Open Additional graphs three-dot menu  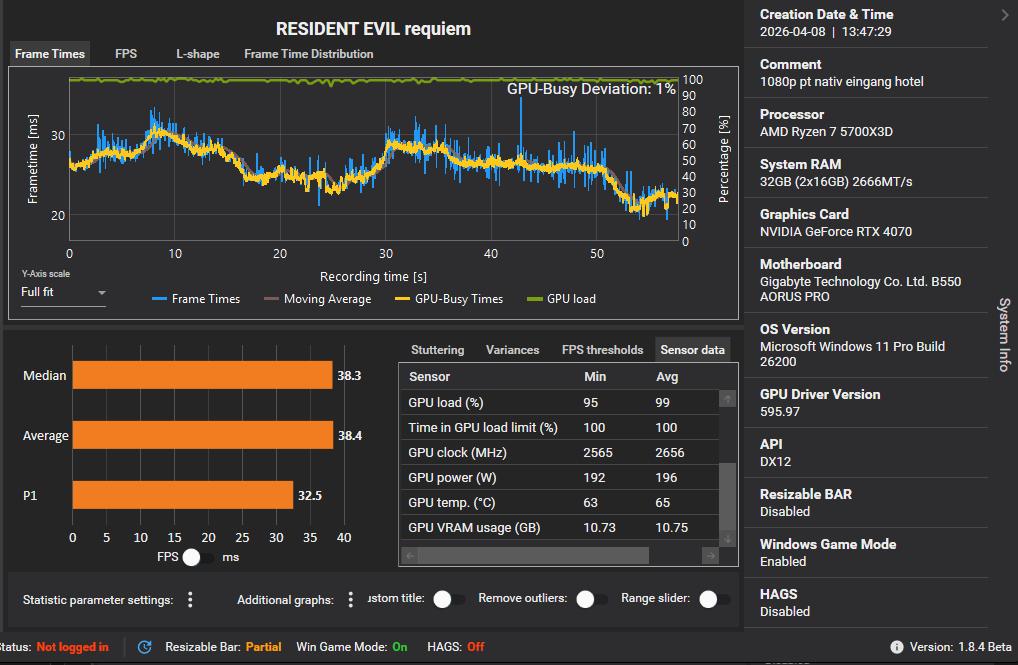351,599
